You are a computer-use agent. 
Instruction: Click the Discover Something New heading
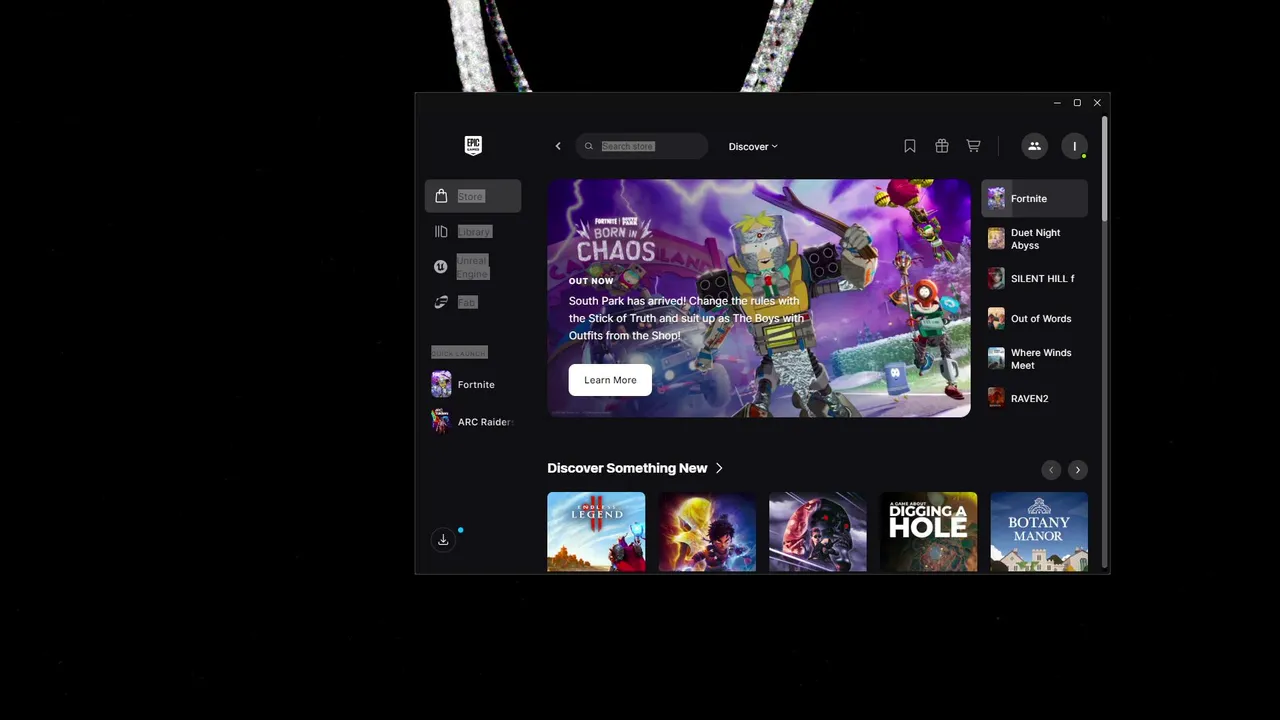click(627, 468)
